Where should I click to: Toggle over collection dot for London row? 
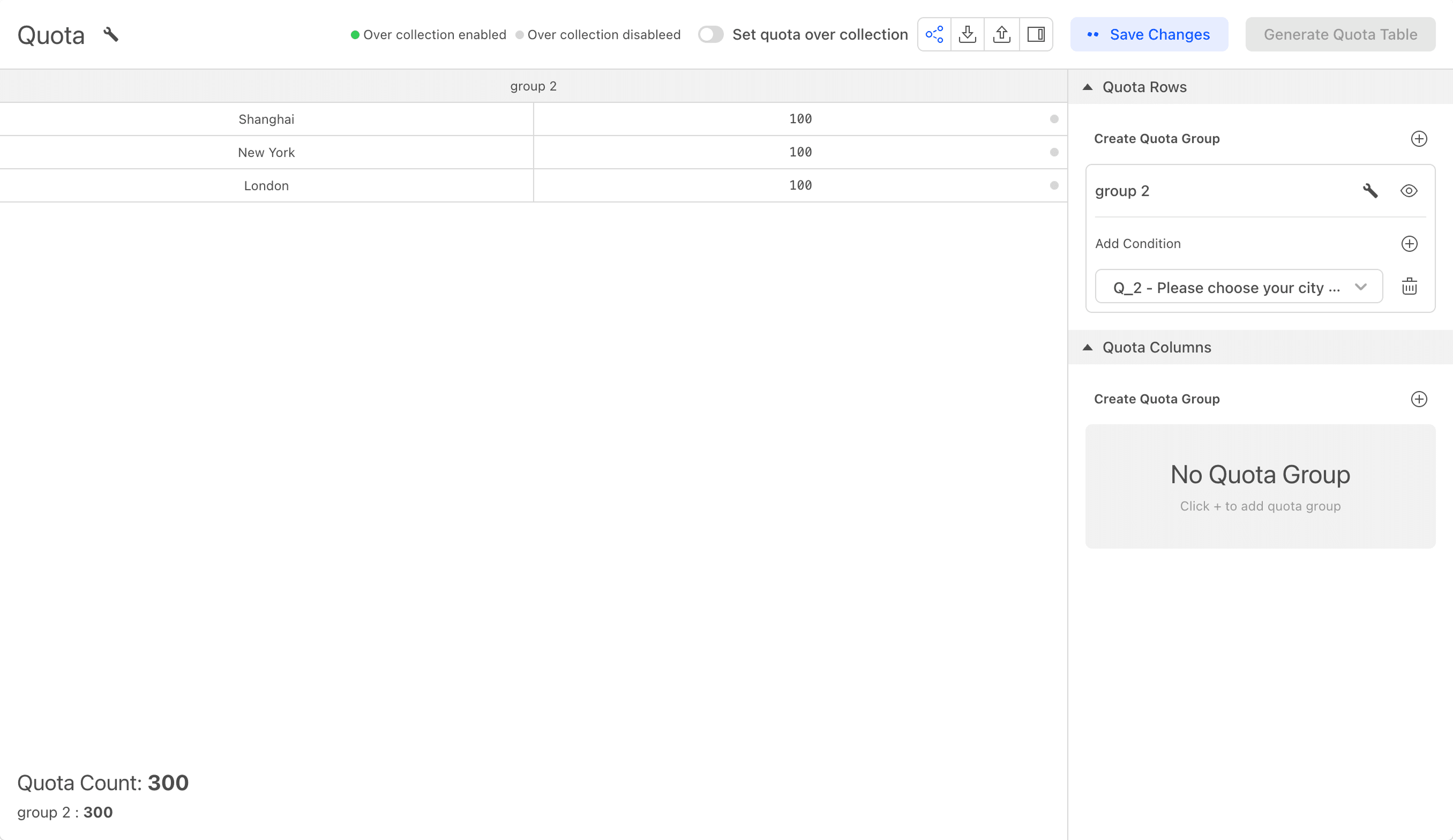tap(1054, 186)
